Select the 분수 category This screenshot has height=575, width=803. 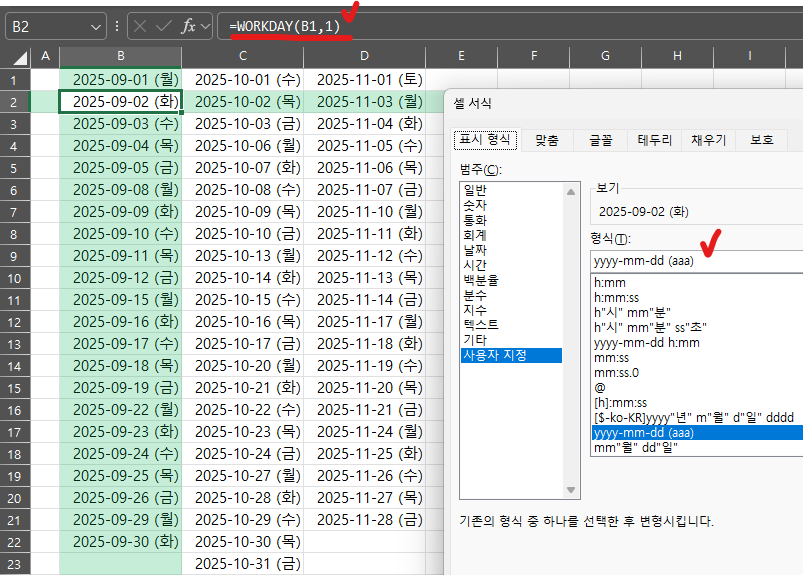tap(511, 295)
